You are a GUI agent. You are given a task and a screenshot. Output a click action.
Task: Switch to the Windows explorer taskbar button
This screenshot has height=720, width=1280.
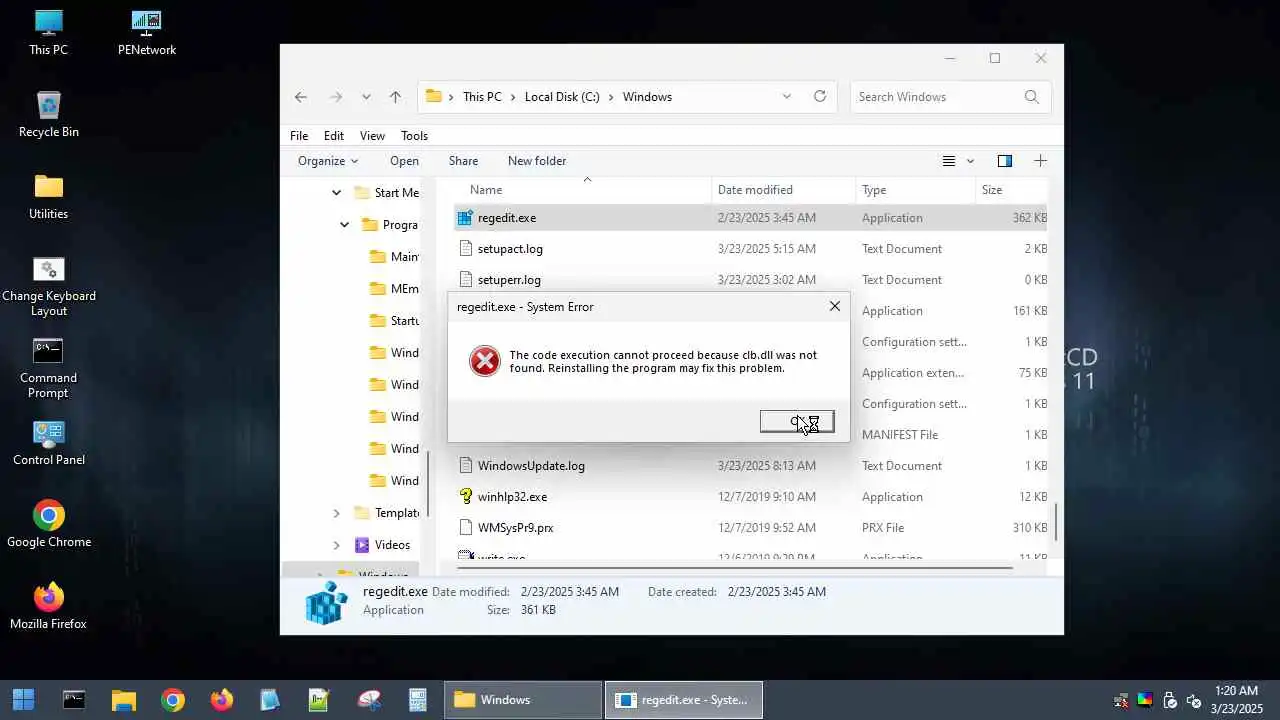[523, 700]
